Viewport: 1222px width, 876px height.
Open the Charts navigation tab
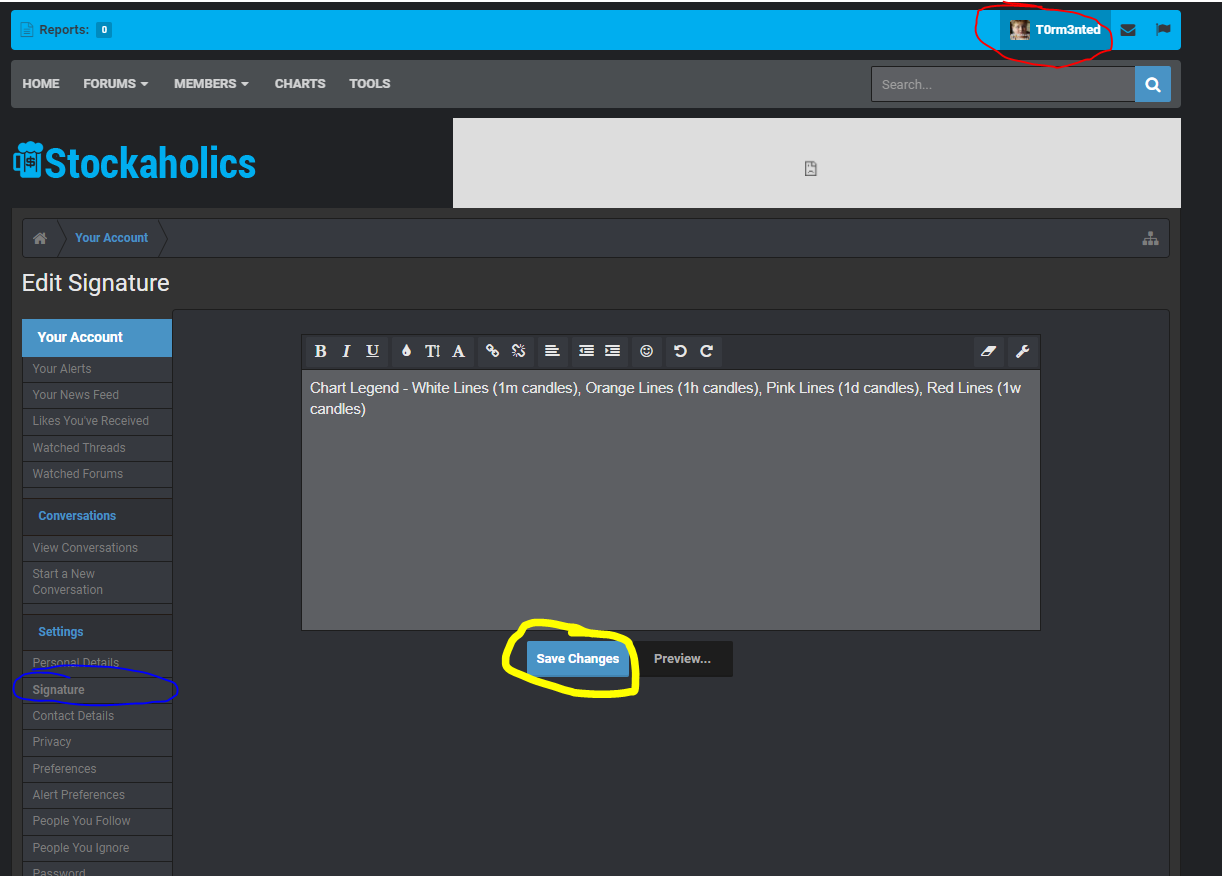tap(300, 84)
